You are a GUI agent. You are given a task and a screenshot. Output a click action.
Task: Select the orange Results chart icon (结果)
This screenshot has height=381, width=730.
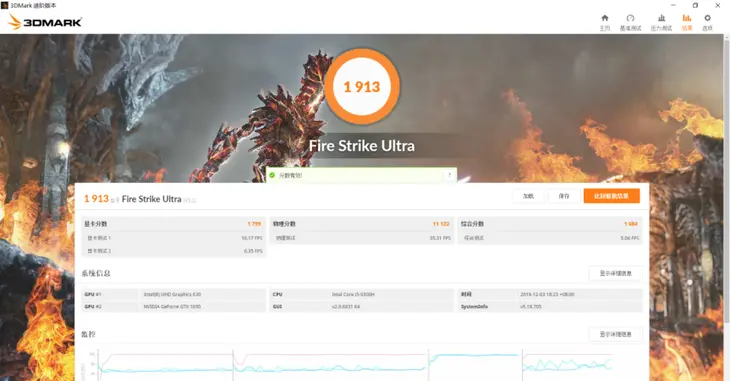tap(687, 22)
